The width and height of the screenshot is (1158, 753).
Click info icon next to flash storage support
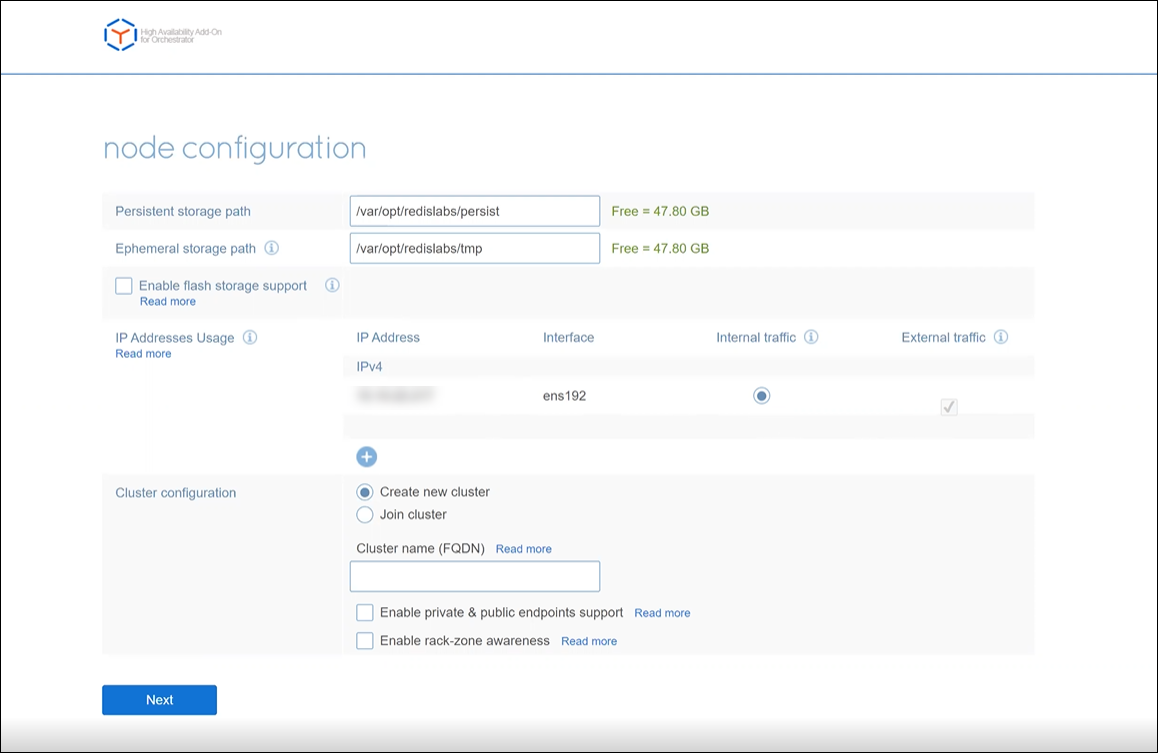(332, 285)
